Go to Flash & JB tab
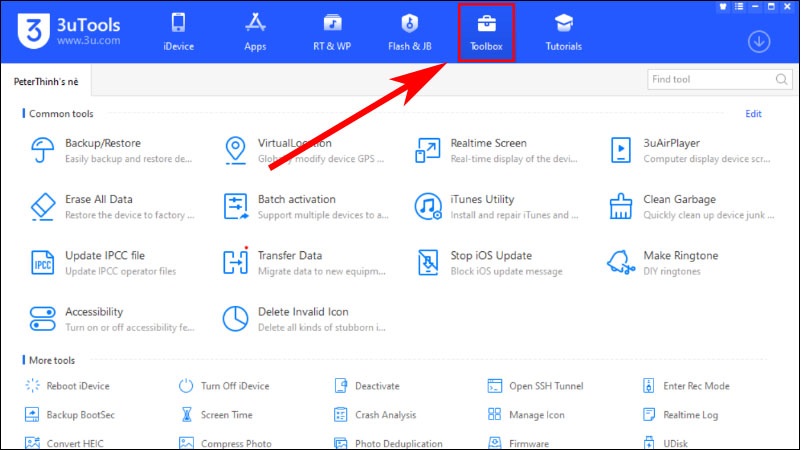Viewport: 801px width, 450px height. (x=410, y=32)
